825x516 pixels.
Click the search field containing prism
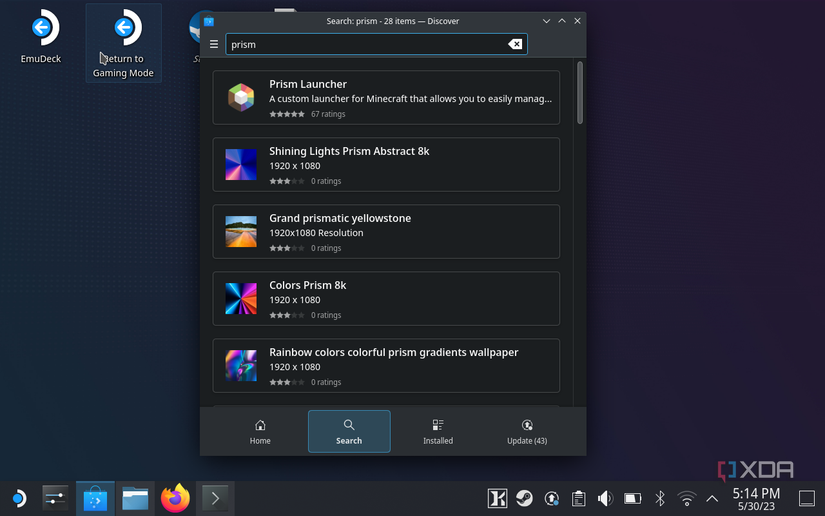(x=376, y=44)
